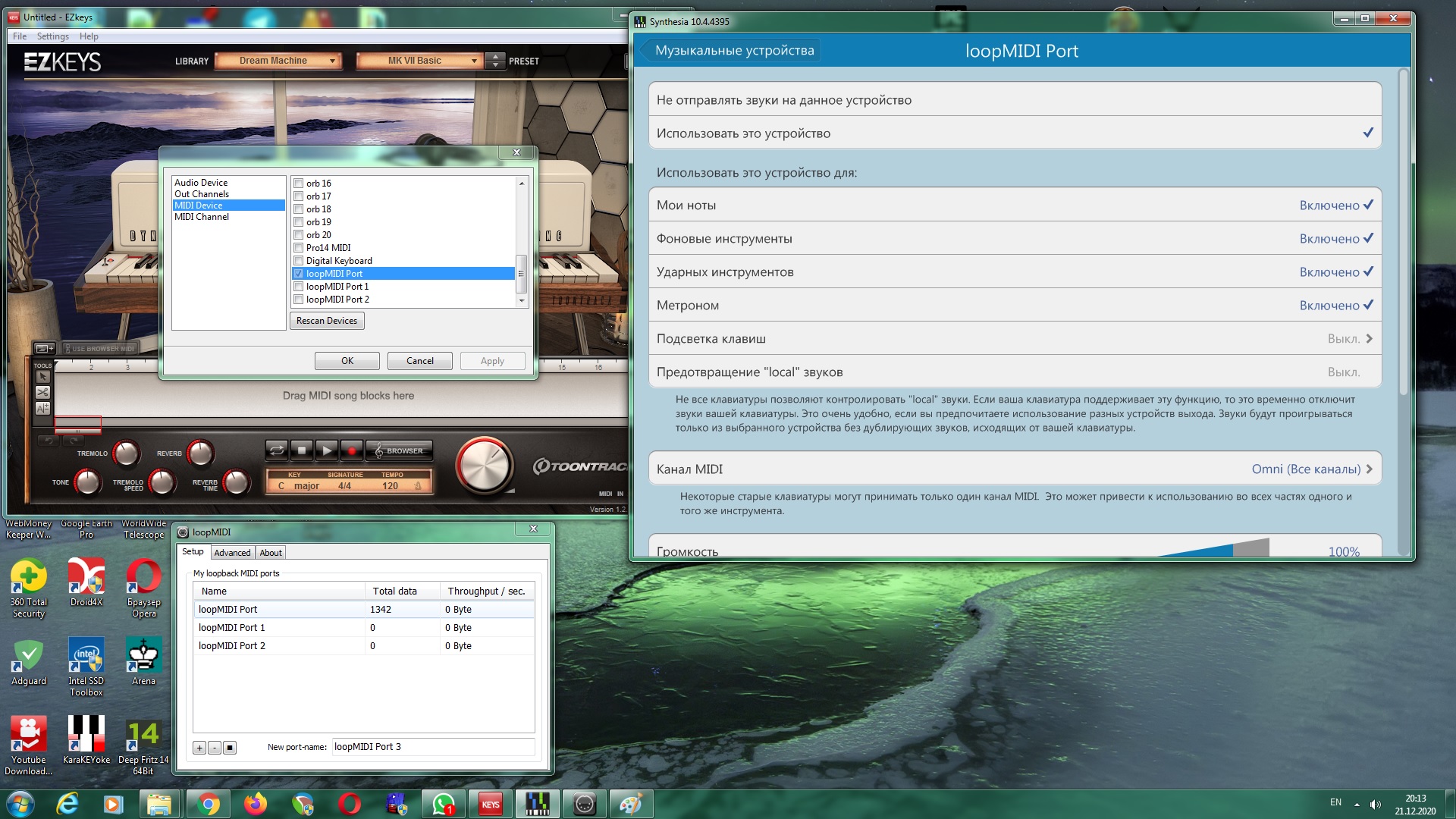Cancel the MIDI settings dialog

[x=420, y=361]
